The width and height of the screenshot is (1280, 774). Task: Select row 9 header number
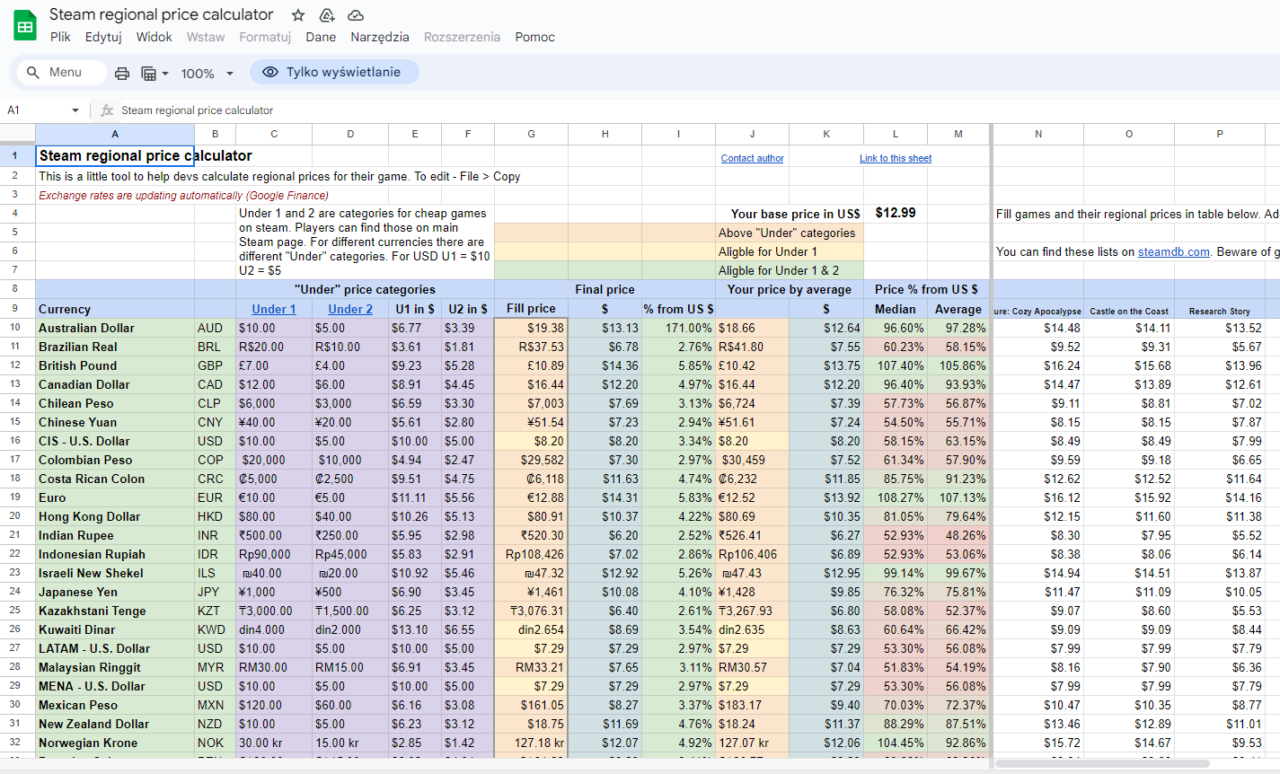tap(17, 309)
